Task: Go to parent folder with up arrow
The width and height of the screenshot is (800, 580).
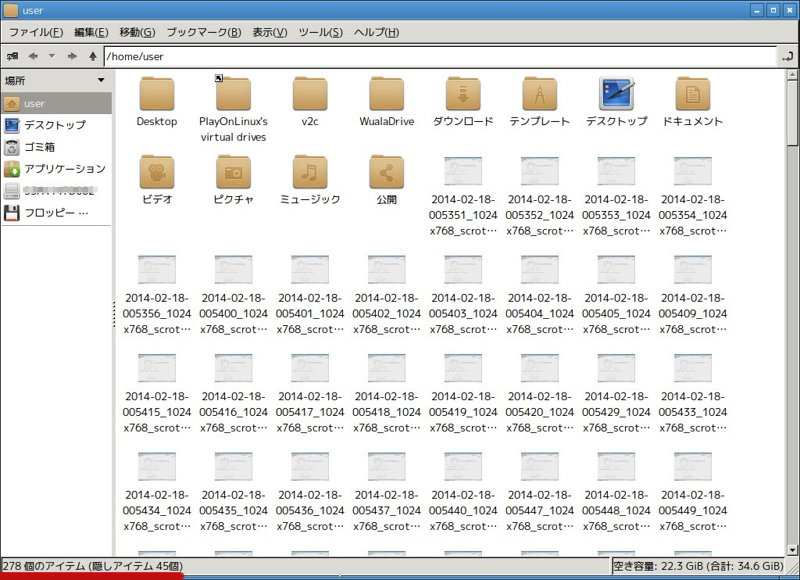Action: click(x=92, y=56)
